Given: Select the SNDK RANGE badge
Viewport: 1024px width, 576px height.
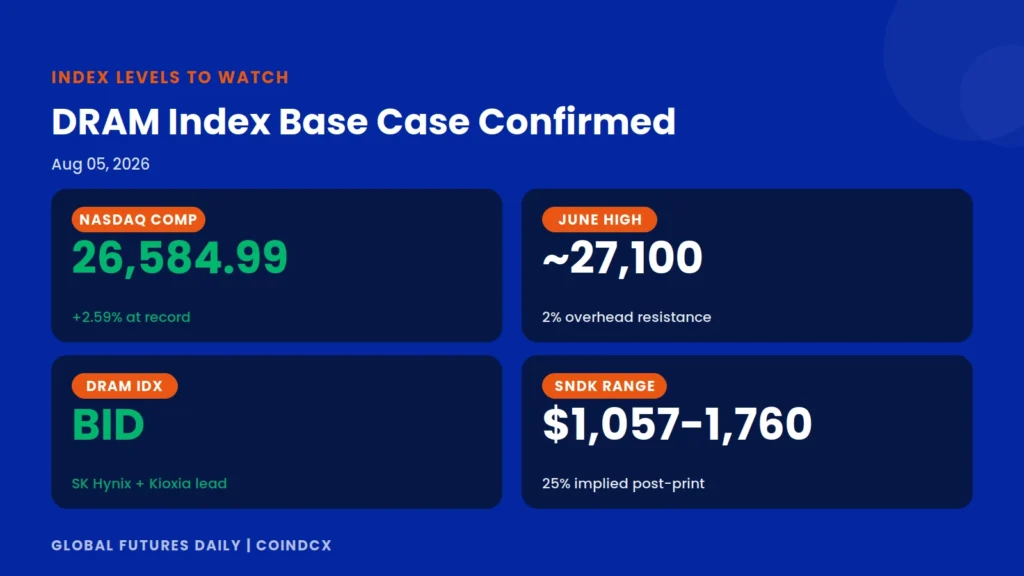Looking at the screenshot, I should pyautogui.click(x=604, y=386).
